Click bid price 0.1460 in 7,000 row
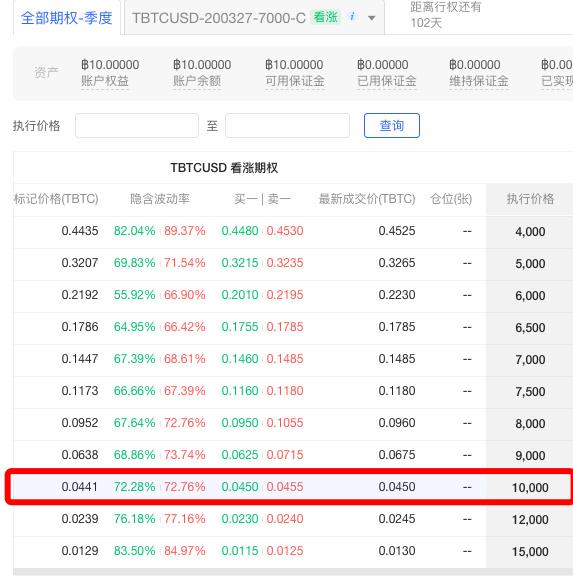 240,359
